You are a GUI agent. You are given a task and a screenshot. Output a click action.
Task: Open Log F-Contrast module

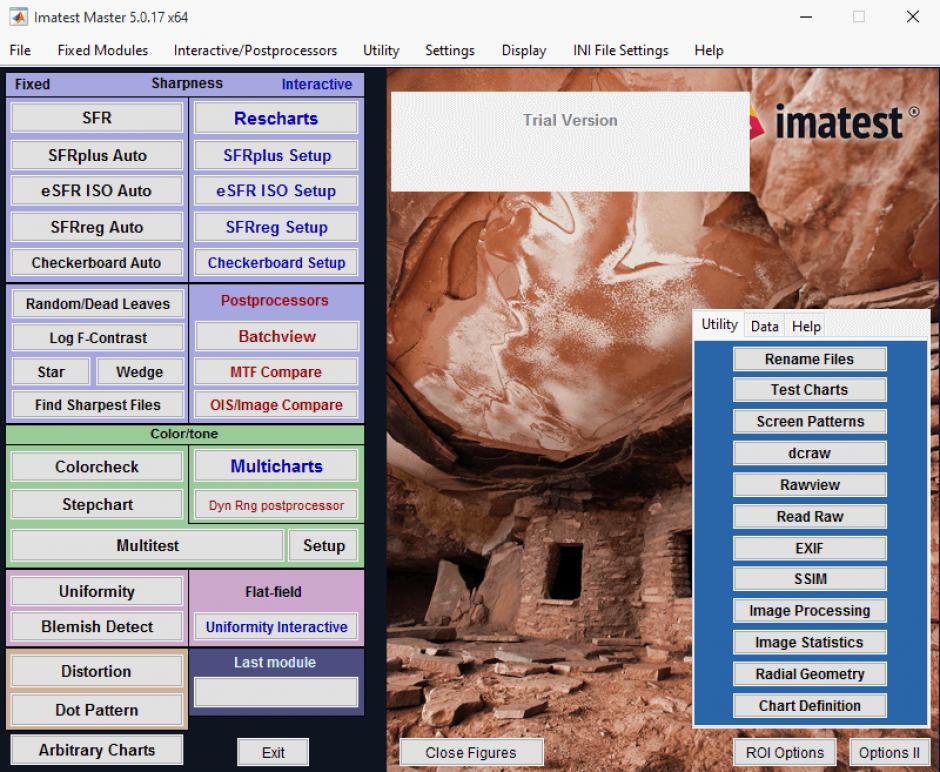click(98, 338)
